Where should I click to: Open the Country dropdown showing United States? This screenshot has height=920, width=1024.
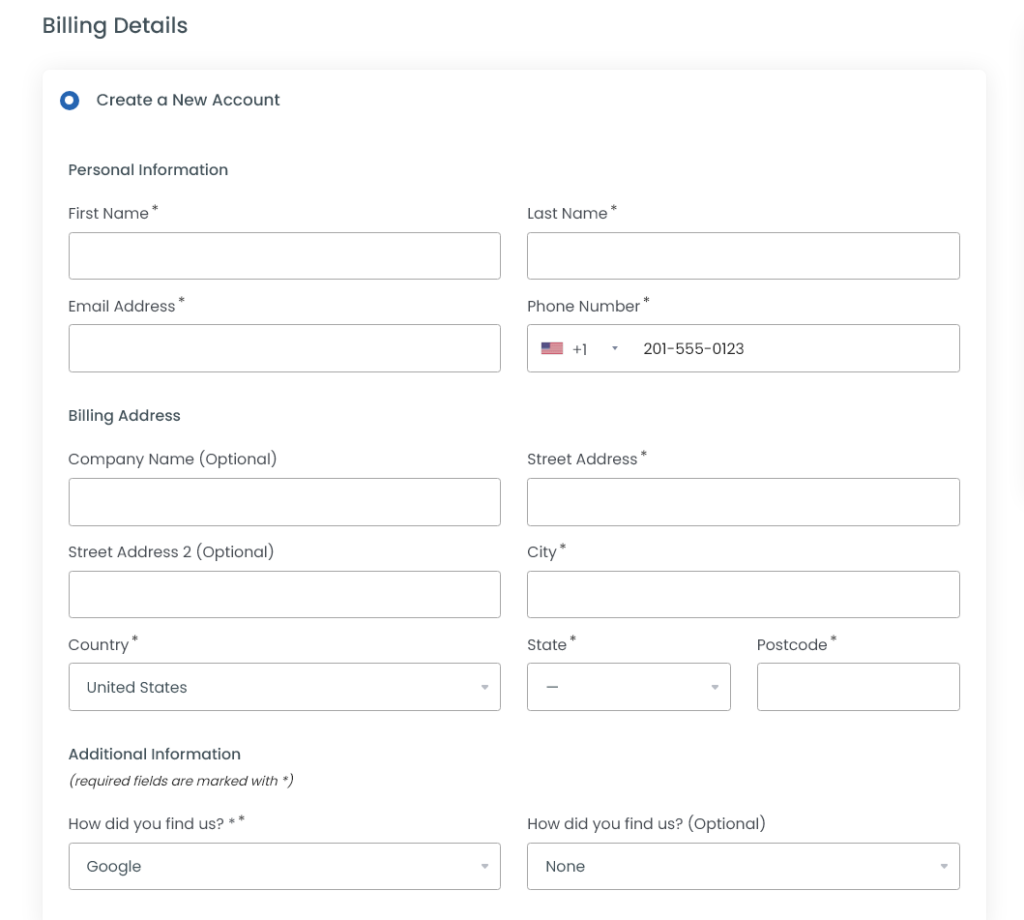285,687
